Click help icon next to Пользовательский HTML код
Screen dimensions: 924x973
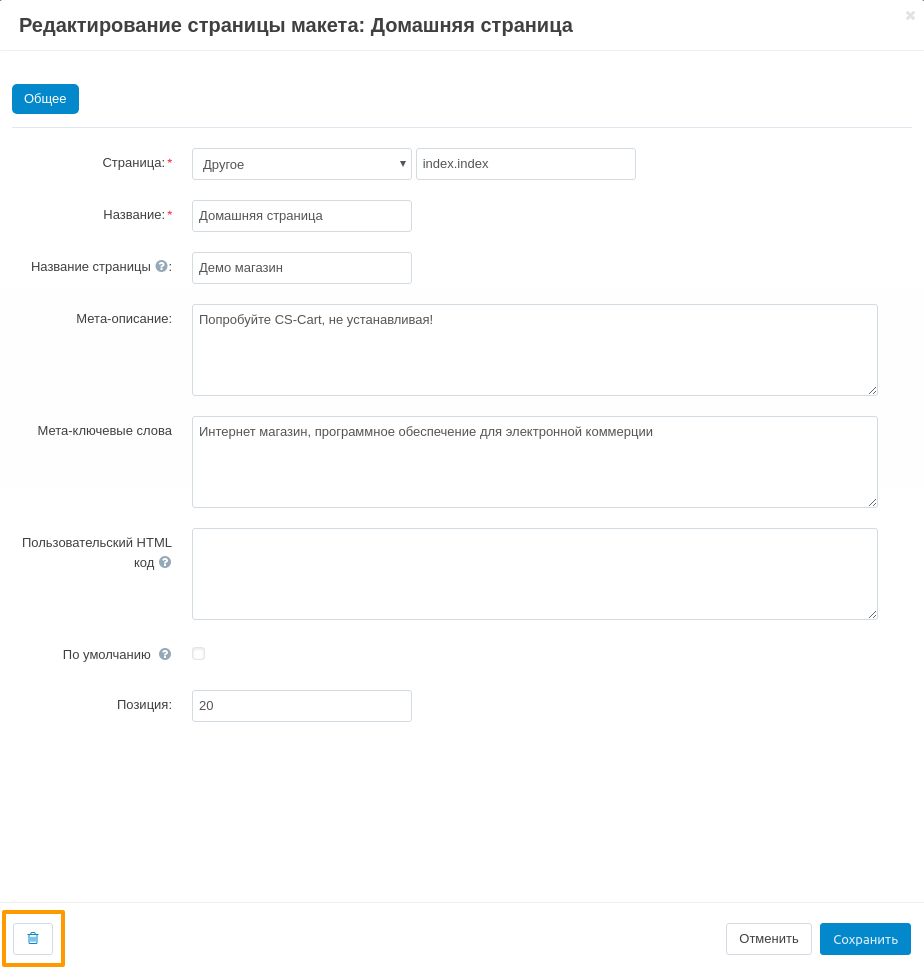[x=165, y=562]
